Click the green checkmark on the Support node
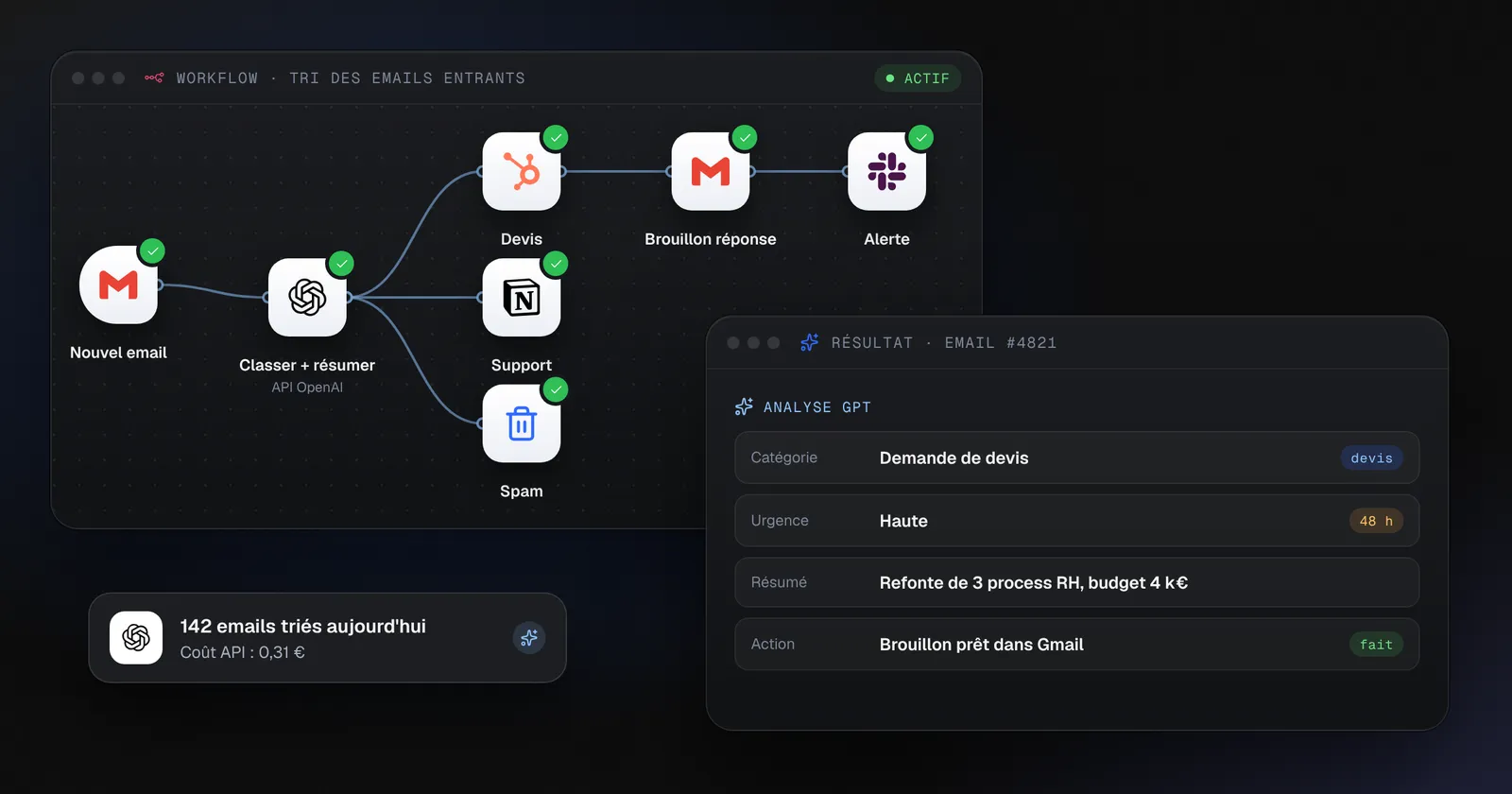 click(x=556, y=264)
